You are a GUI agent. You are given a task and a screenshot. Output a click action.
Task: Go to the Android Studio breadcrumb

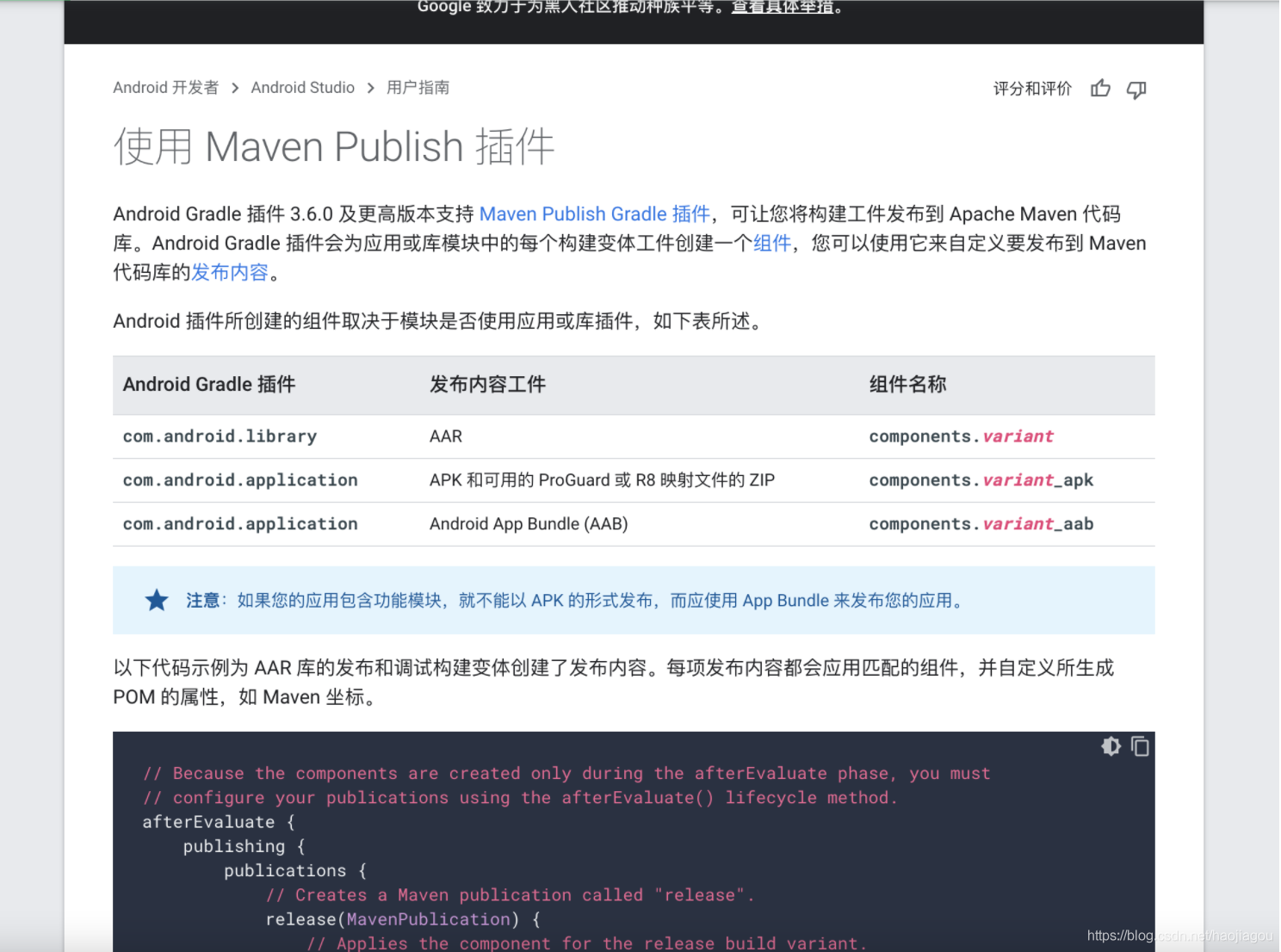tap(303, 88)
